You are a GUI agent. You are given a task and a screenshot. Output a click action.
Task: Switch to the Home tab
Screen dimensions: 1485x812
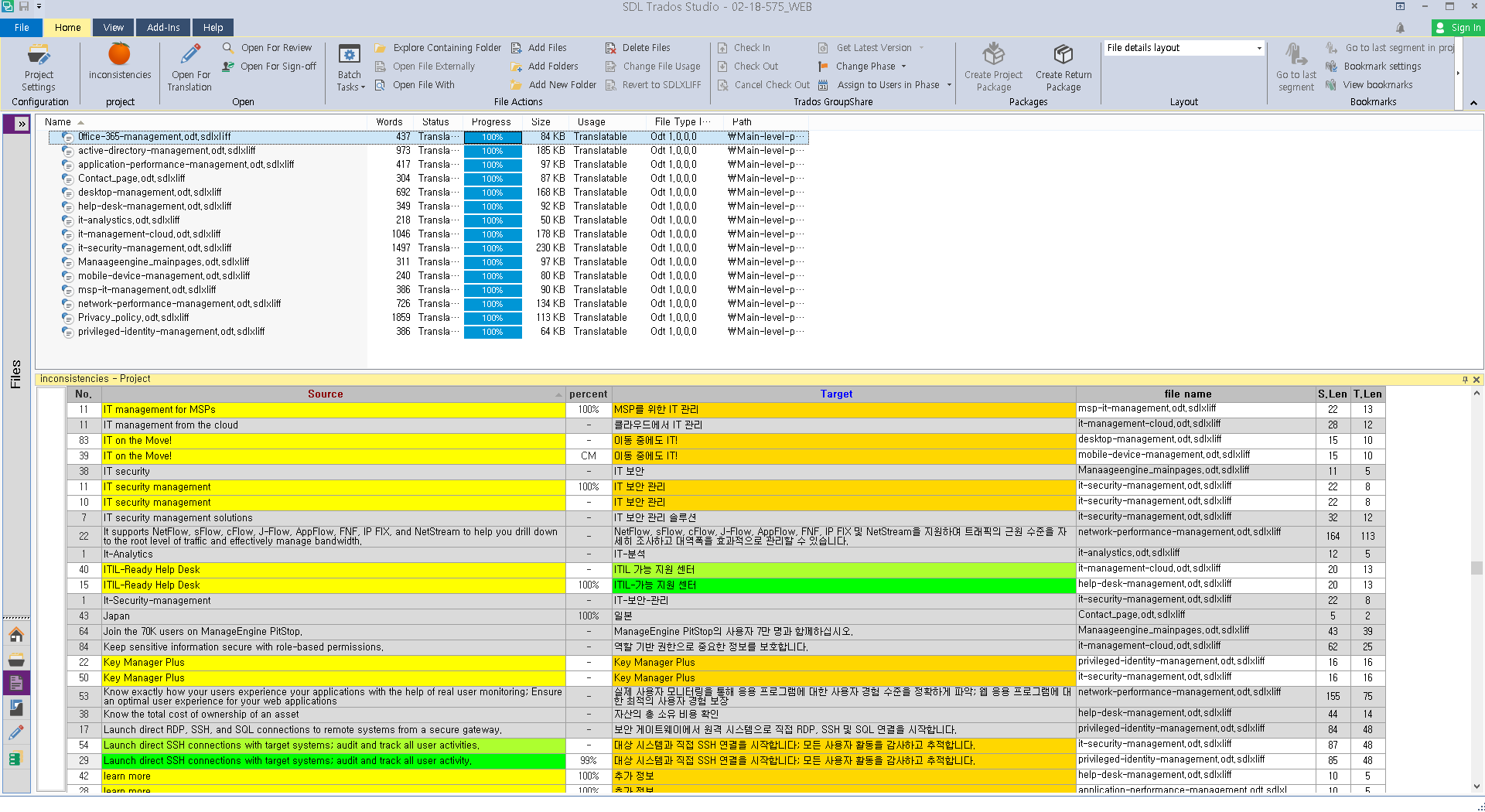tap(67, 28)
